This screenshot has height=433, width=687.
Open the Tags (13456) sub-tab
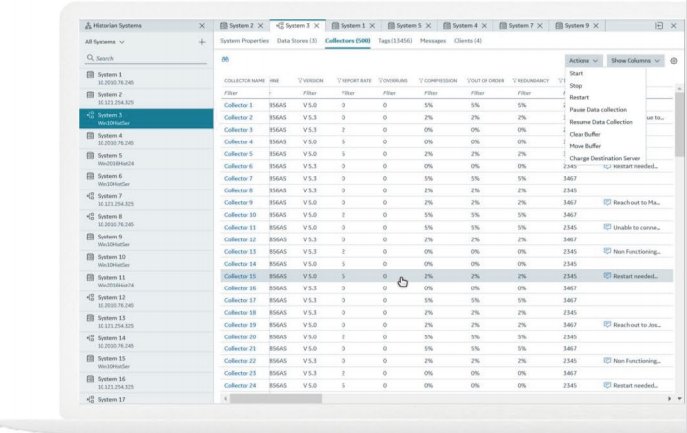click(x=395, y=41)
